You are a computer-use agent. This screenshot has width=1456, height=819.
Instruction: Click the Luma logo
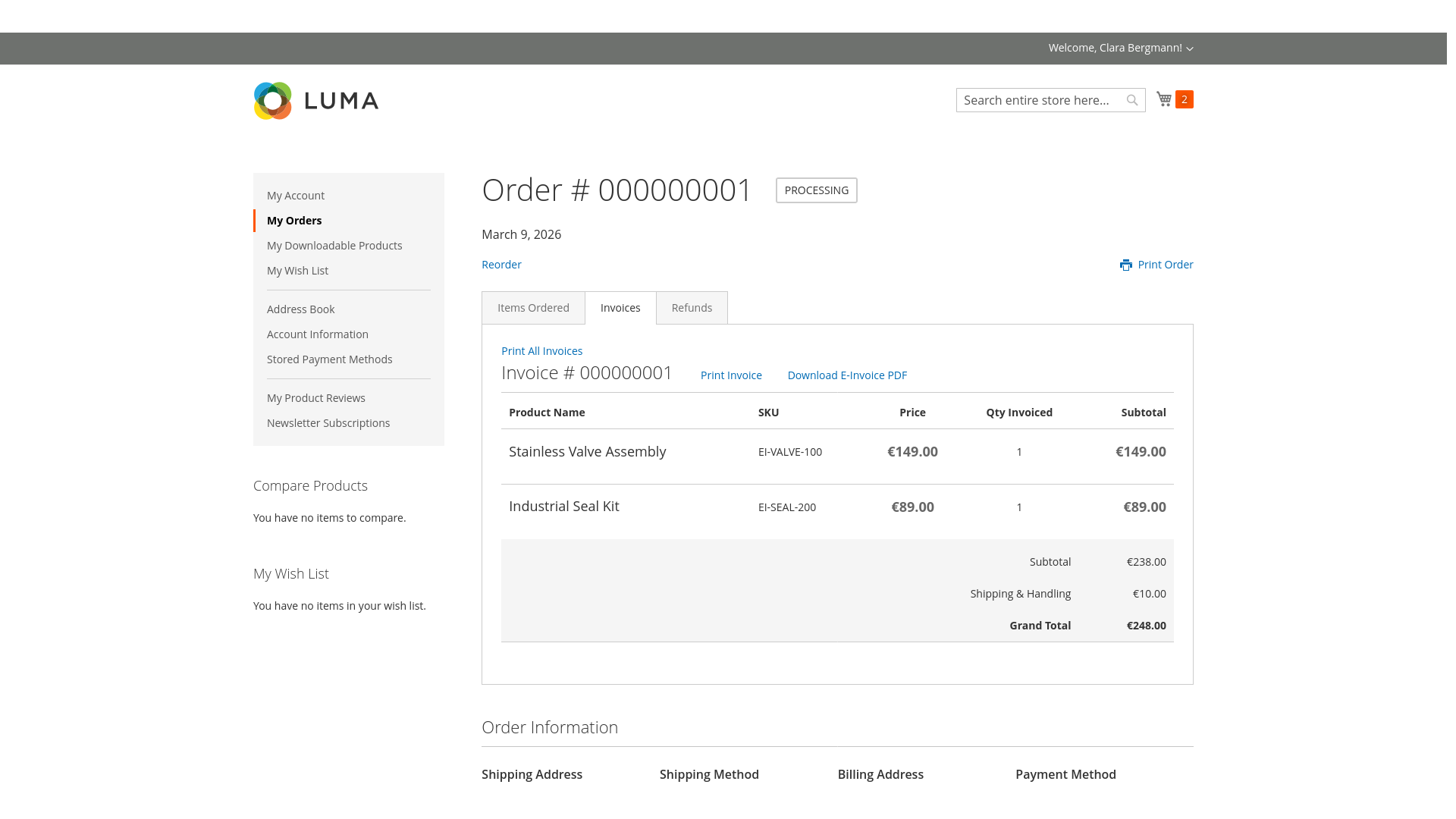pos(316,101)
